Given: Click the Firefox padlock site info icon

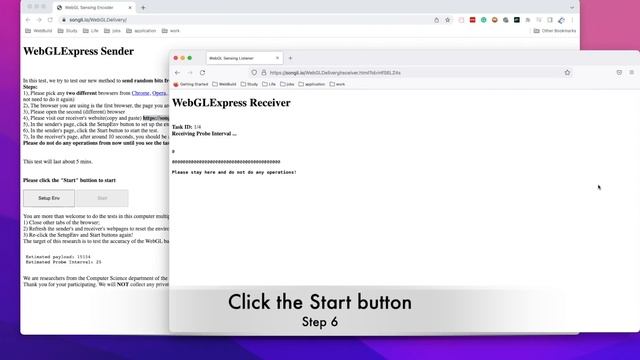Looking at the screenshot, I should point(264,72).
